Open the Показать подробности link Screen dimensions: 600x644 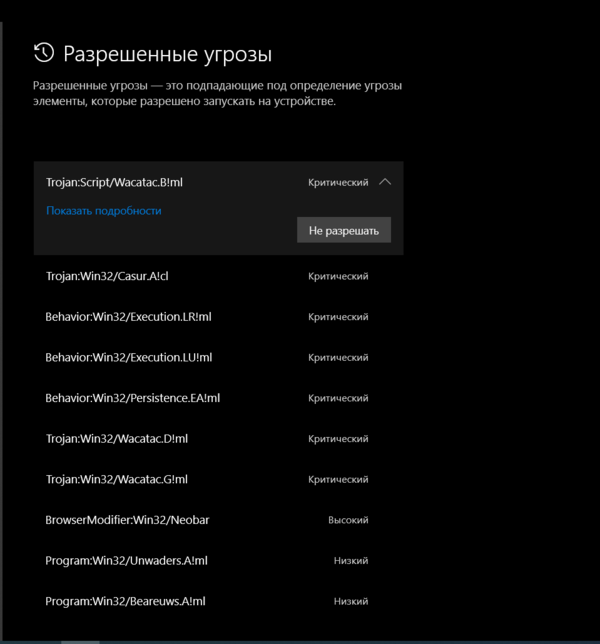[103, 211]
